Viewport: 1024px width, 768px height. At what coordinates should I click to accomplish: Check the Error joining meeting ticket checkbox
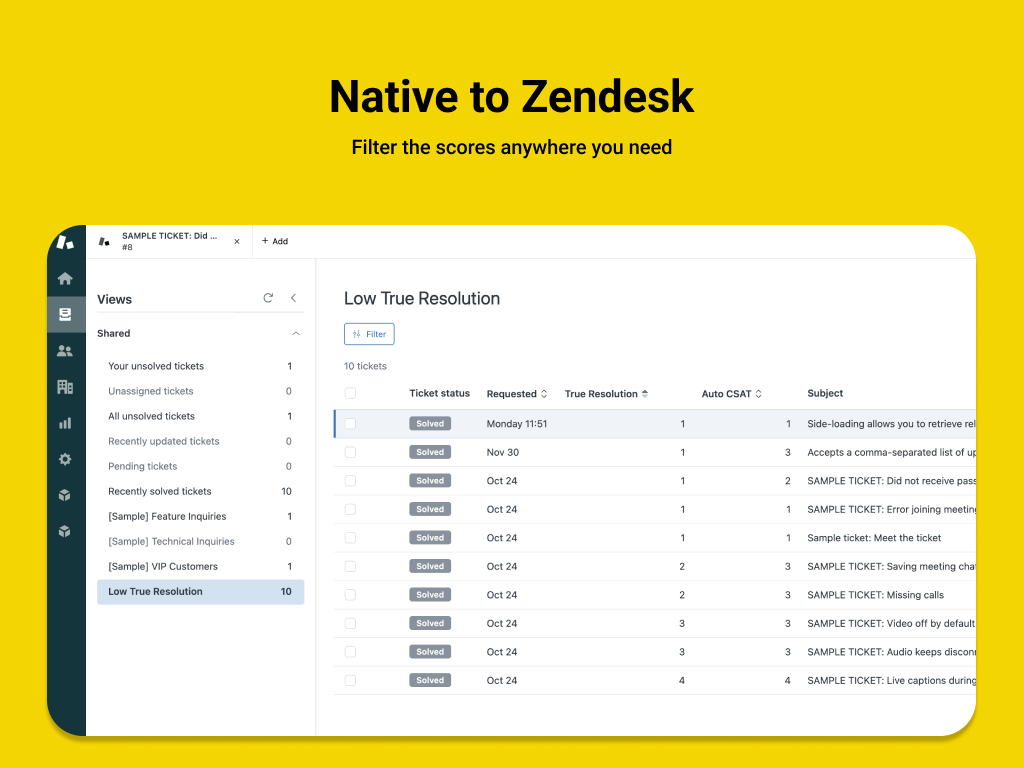point(351,509)
